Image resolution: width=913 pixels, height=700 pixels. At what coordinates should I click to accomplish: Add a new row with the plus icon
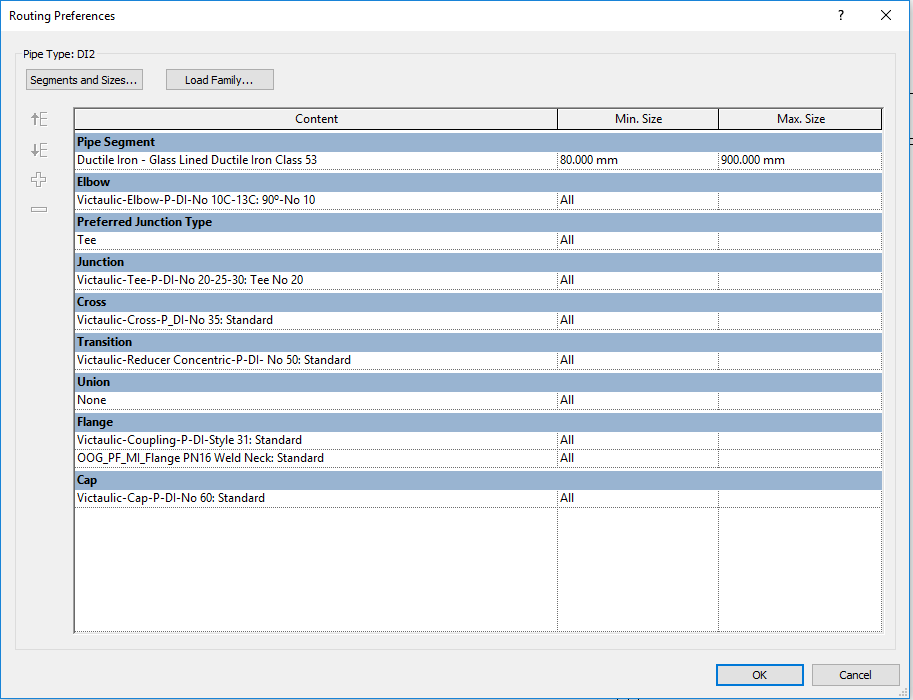[x=38, y=179]
